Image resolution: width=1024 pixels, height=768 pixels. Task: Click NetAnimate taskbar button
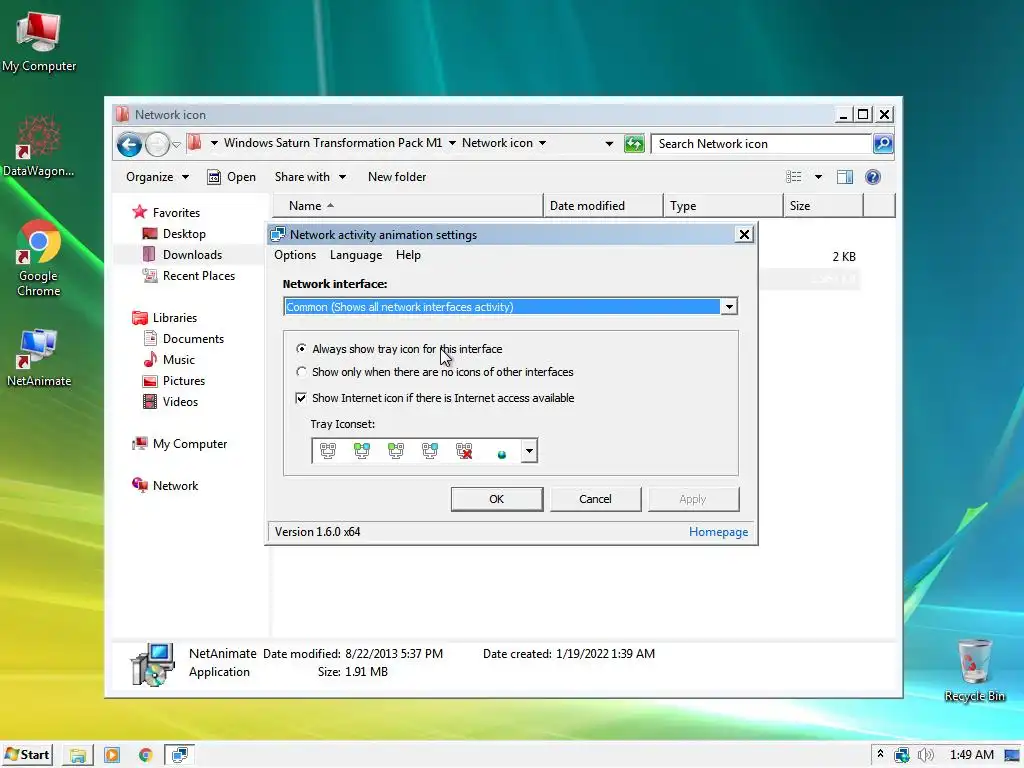pos(180,756)
